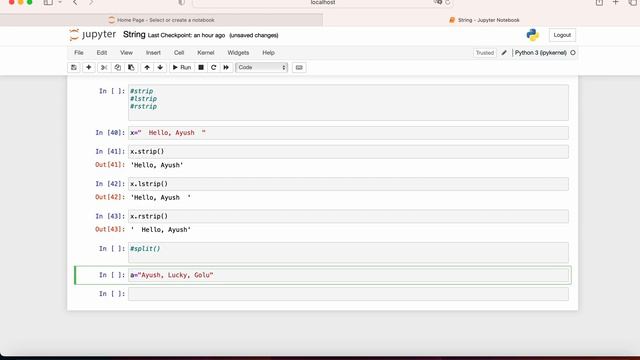Click the Python logo icon
640x360 pixels.
pos(532,35)
